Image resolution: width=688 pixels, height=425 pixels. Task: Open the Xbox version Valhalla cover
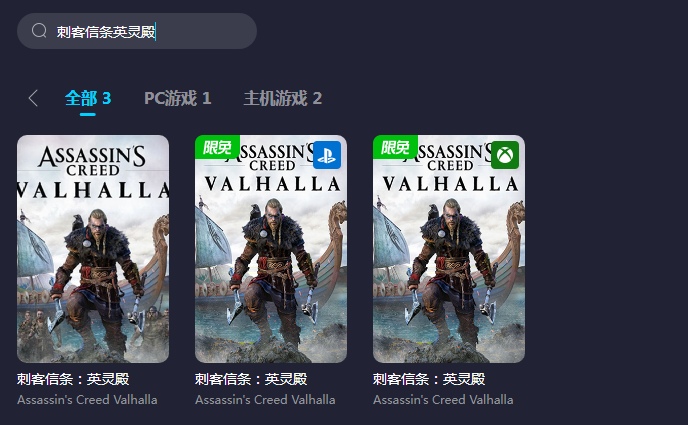click(449, 249)
